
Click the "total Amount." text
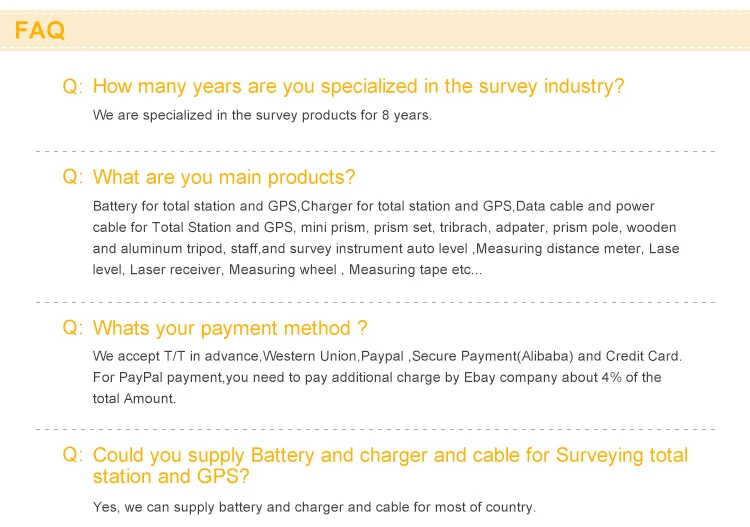(134, 398)
